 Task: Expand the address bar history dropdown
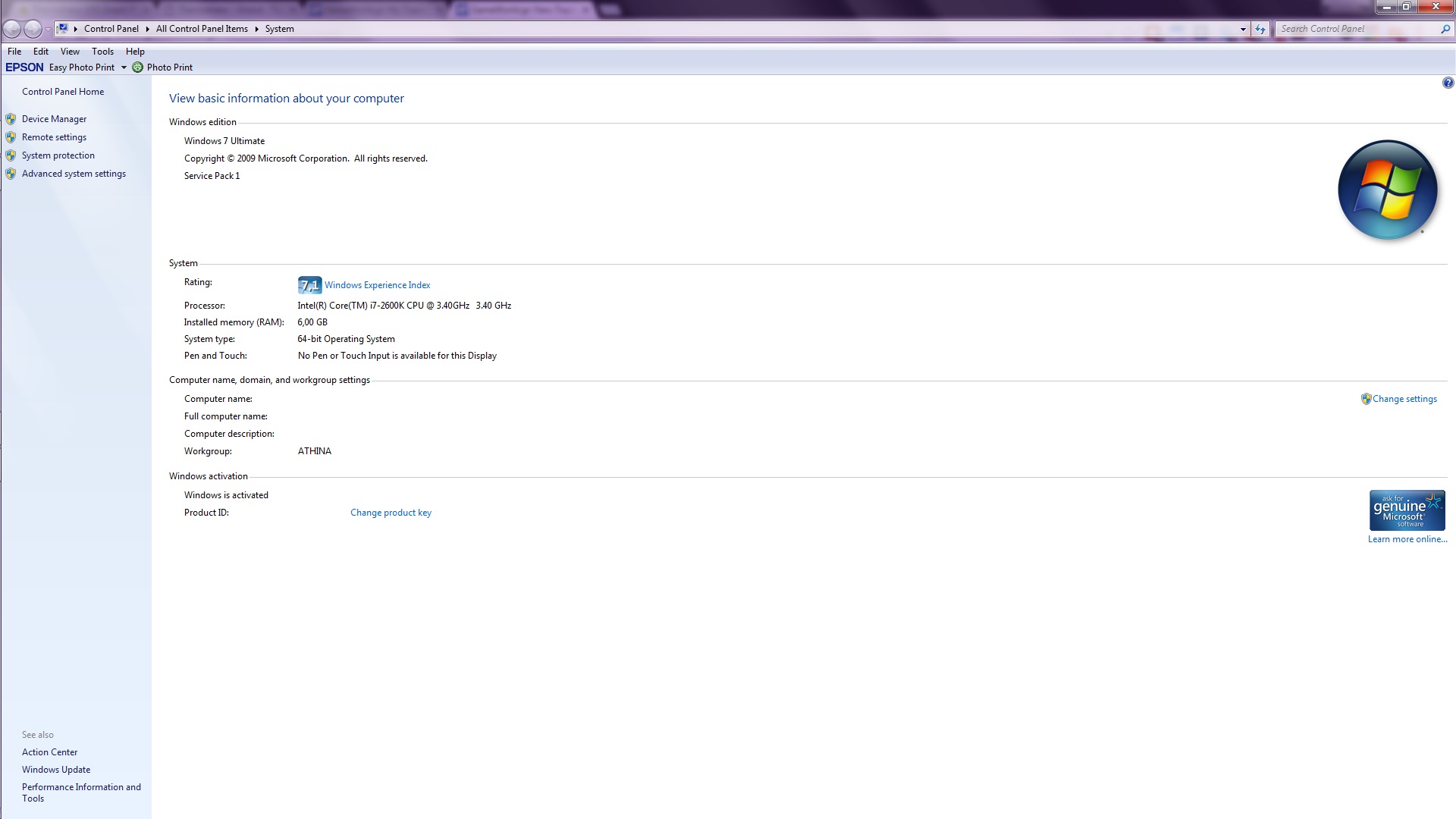[x=1243, y=29]
